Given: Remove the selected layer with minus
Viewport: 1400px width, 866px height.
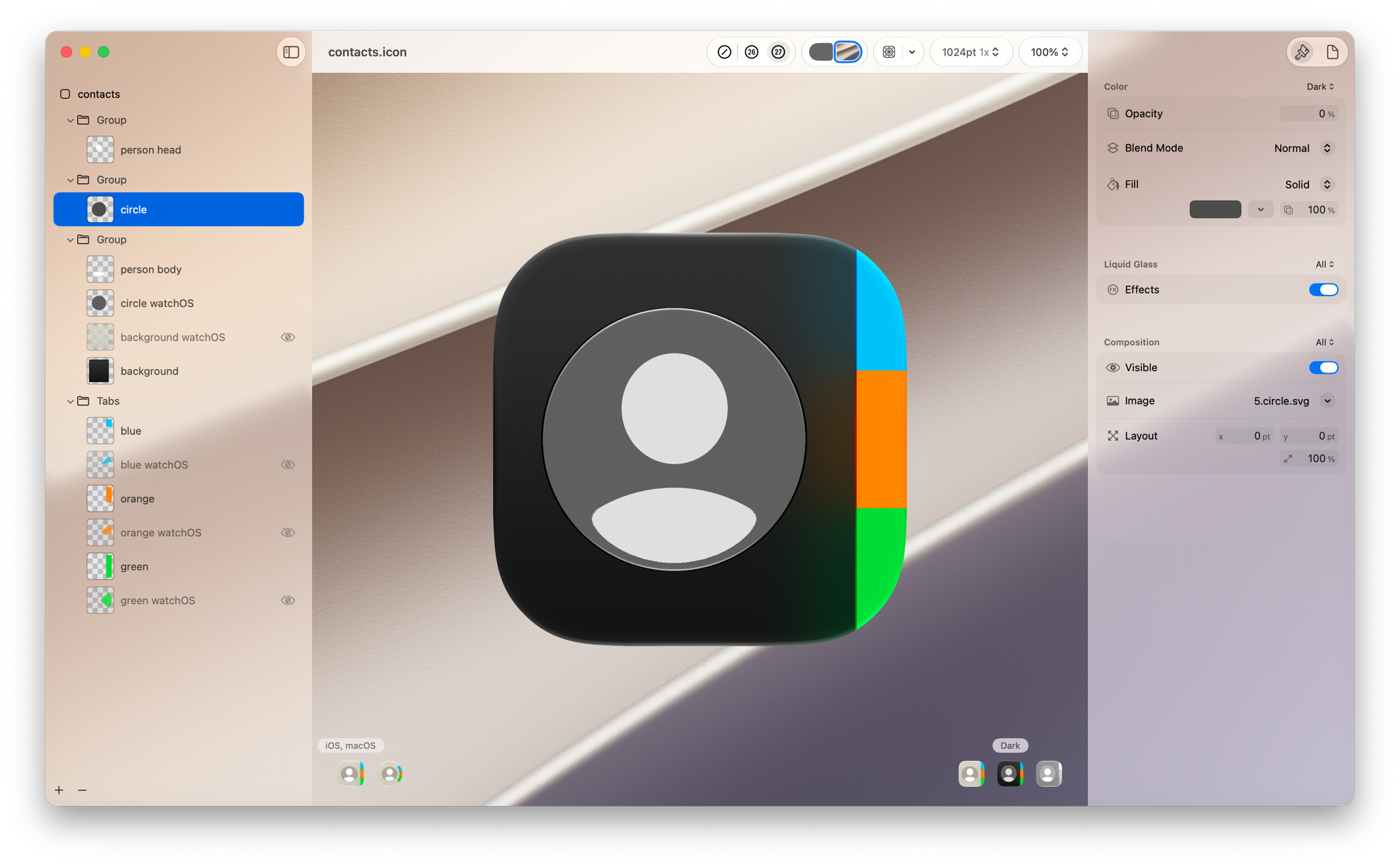Looking at the screenshot, I should [x=82, y=790].
